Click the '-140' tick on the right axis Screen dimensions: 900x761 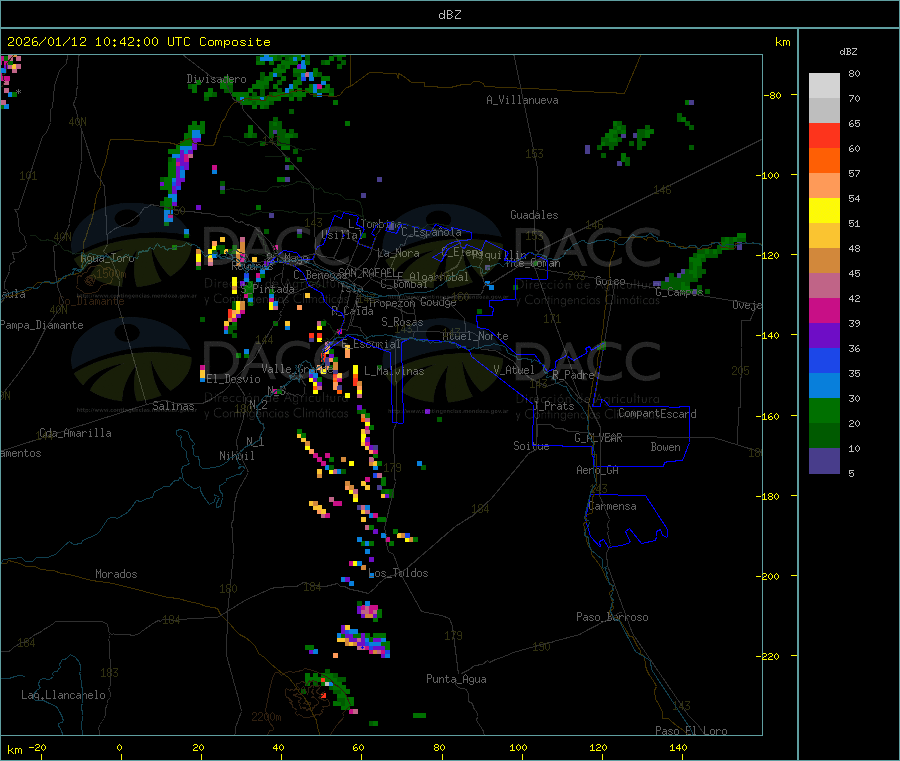770,335
